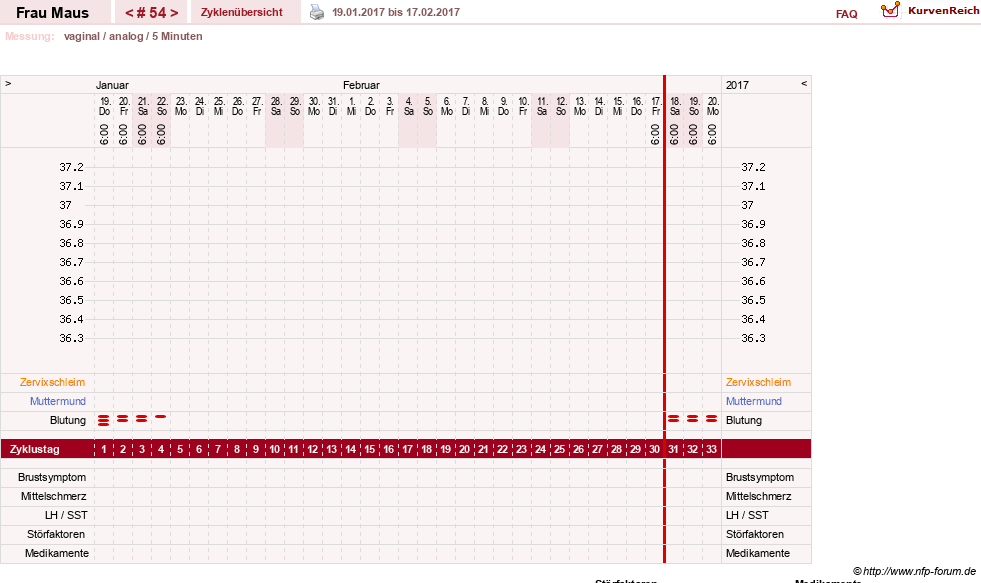Click the printer icon next to date range
The image size is (981, 583).
[317, 12]
